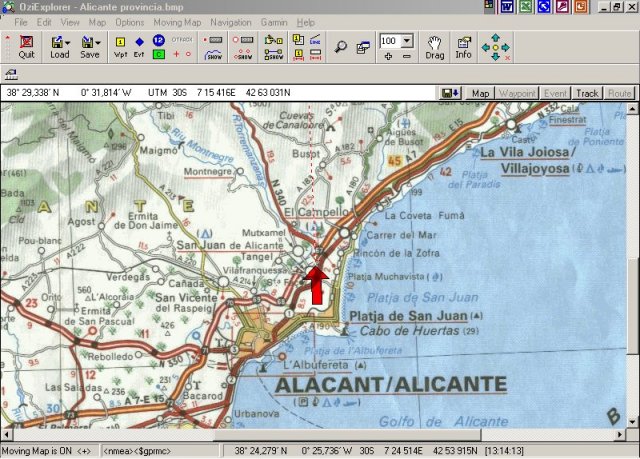Select the Wpt waypoint placement tool
The width and height of the screenshot is (640, 459).
(120, 47)
